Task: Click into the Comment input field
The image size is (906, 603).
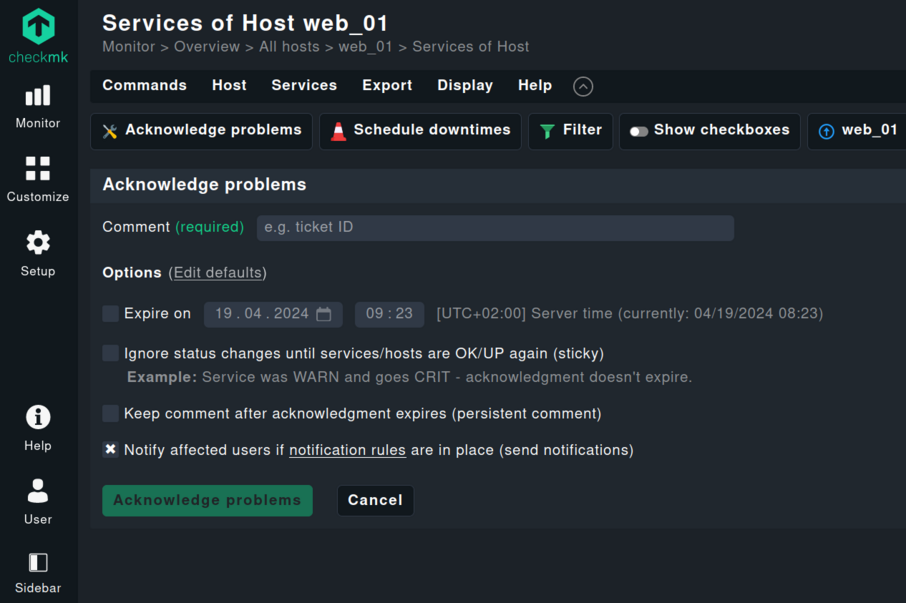Action: 495,228
